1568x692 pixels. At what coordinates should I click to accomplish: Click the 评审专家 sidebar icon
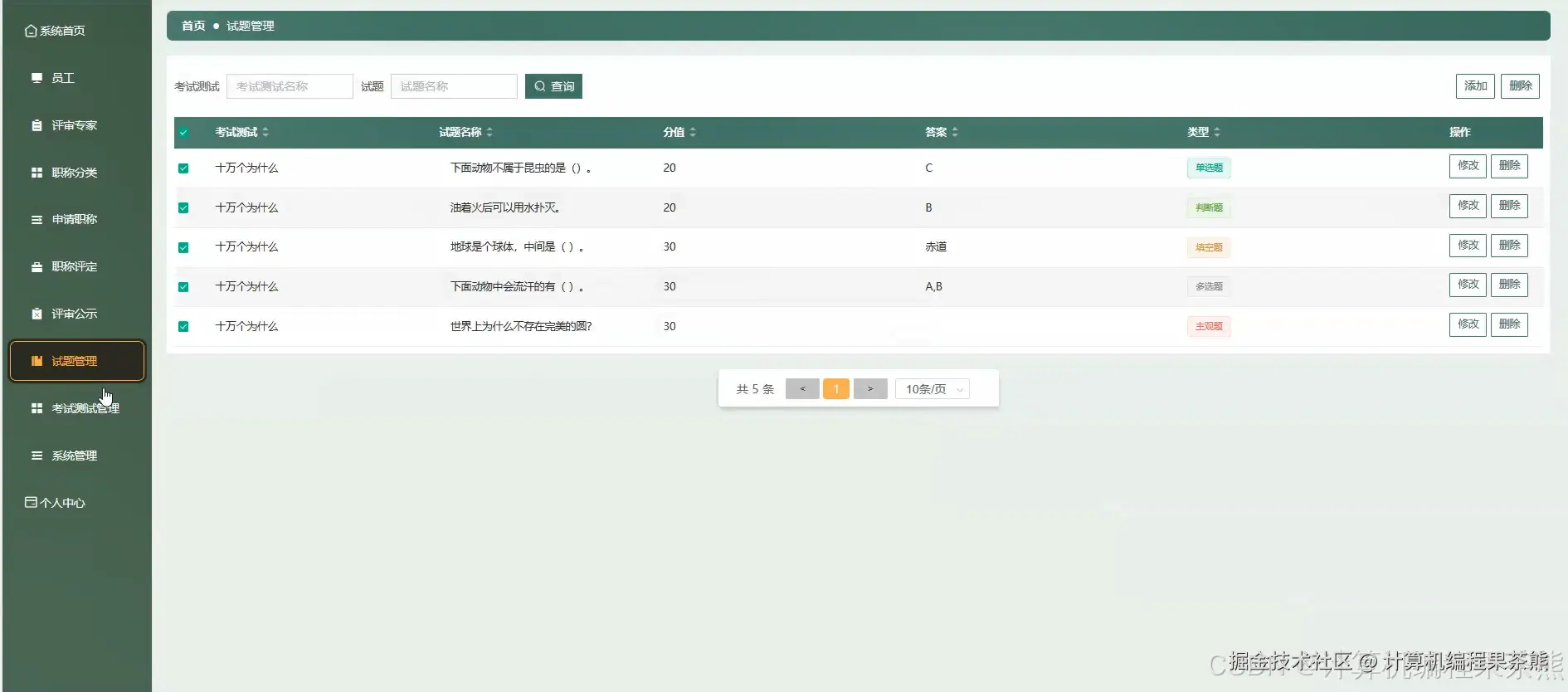tap(37, 125)
